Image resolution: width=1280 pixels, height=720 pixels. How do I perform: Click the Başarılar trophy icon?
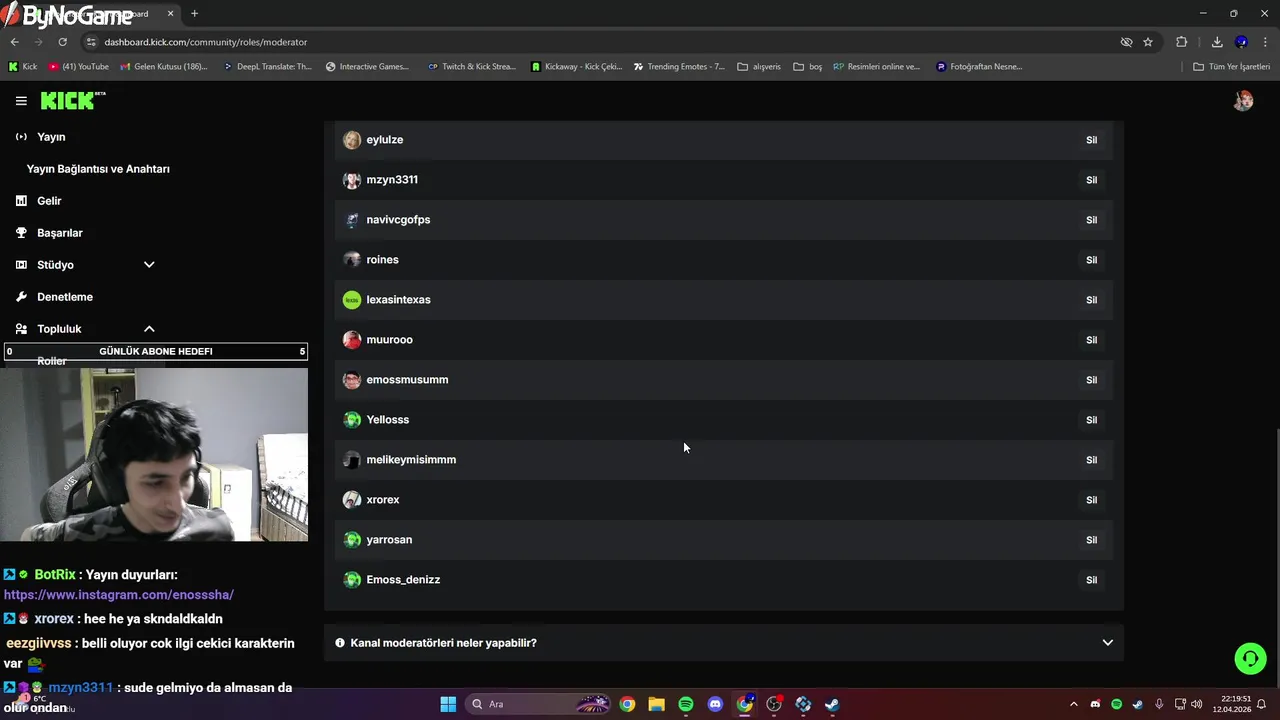pos(21,233)
